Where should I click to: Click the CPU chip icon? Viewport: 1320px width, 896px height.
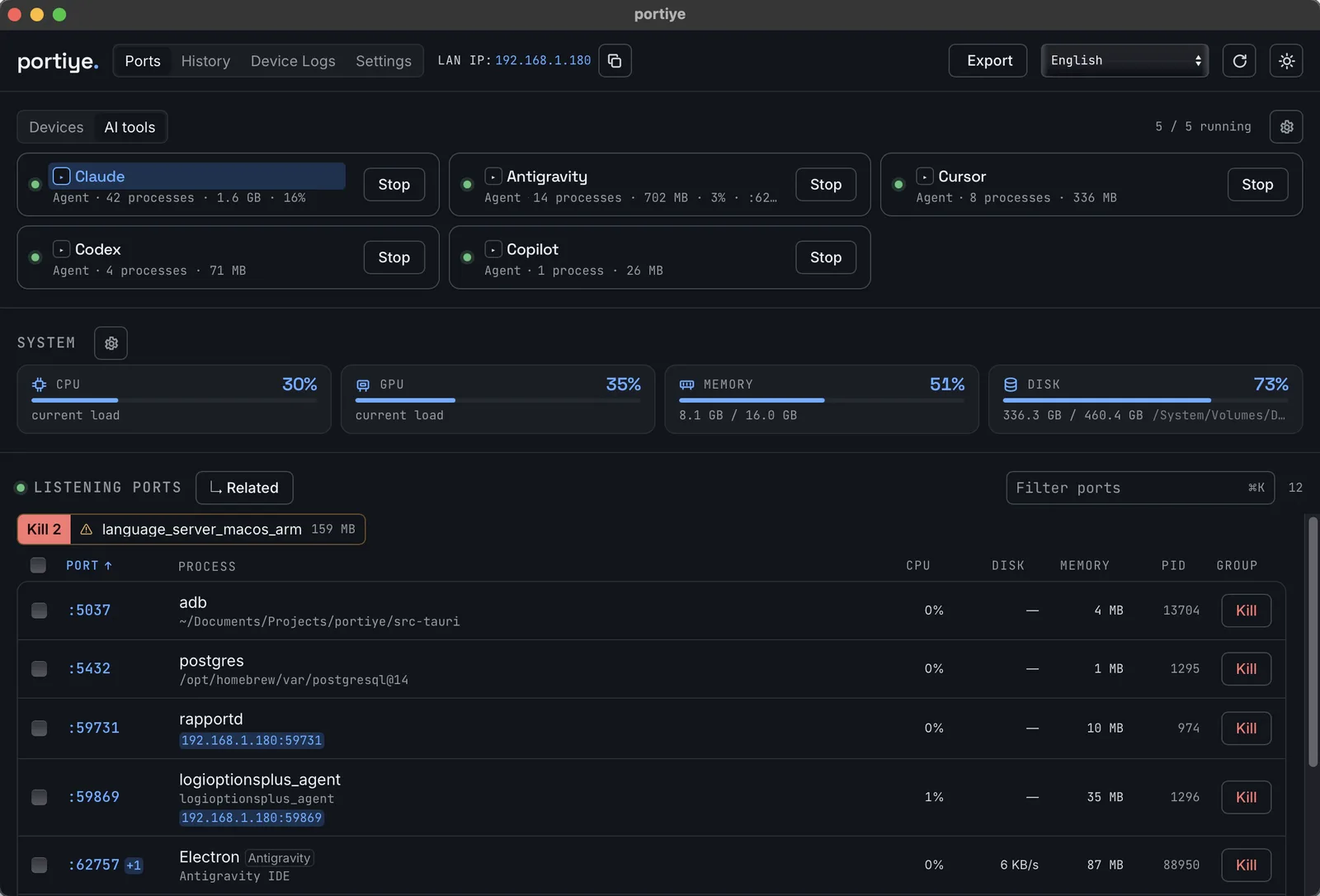tap(39, 384)
